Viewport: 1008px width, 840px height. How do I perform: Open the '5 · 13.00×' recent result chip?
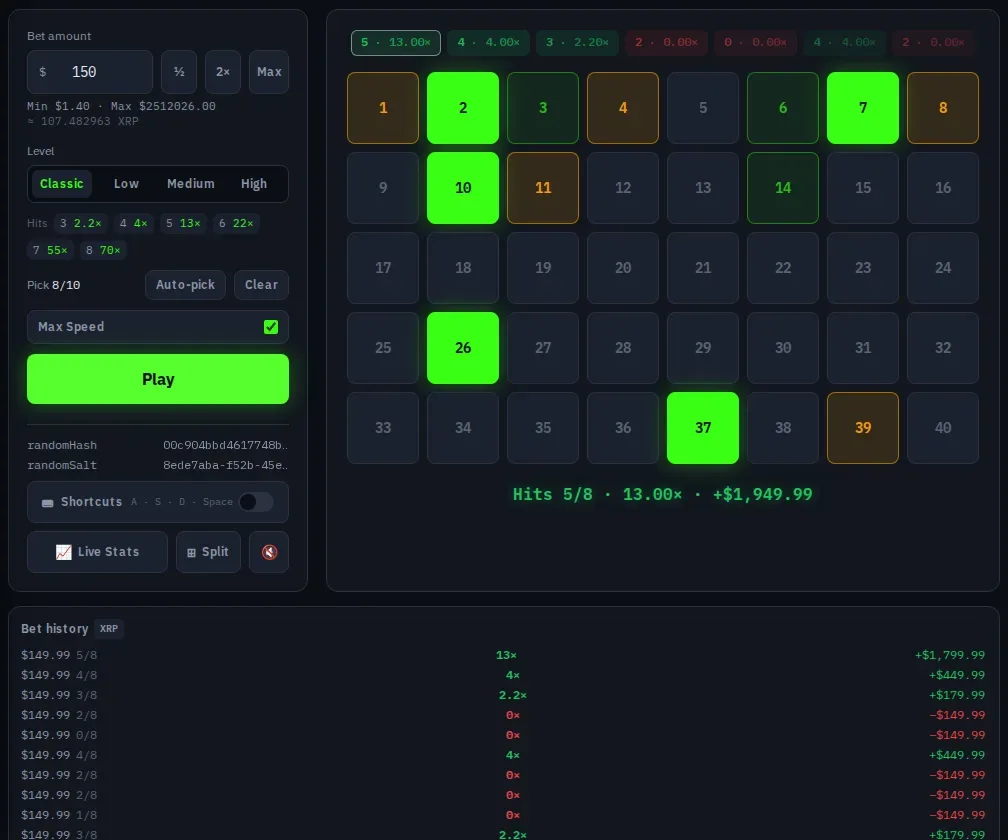click(396, 42)
